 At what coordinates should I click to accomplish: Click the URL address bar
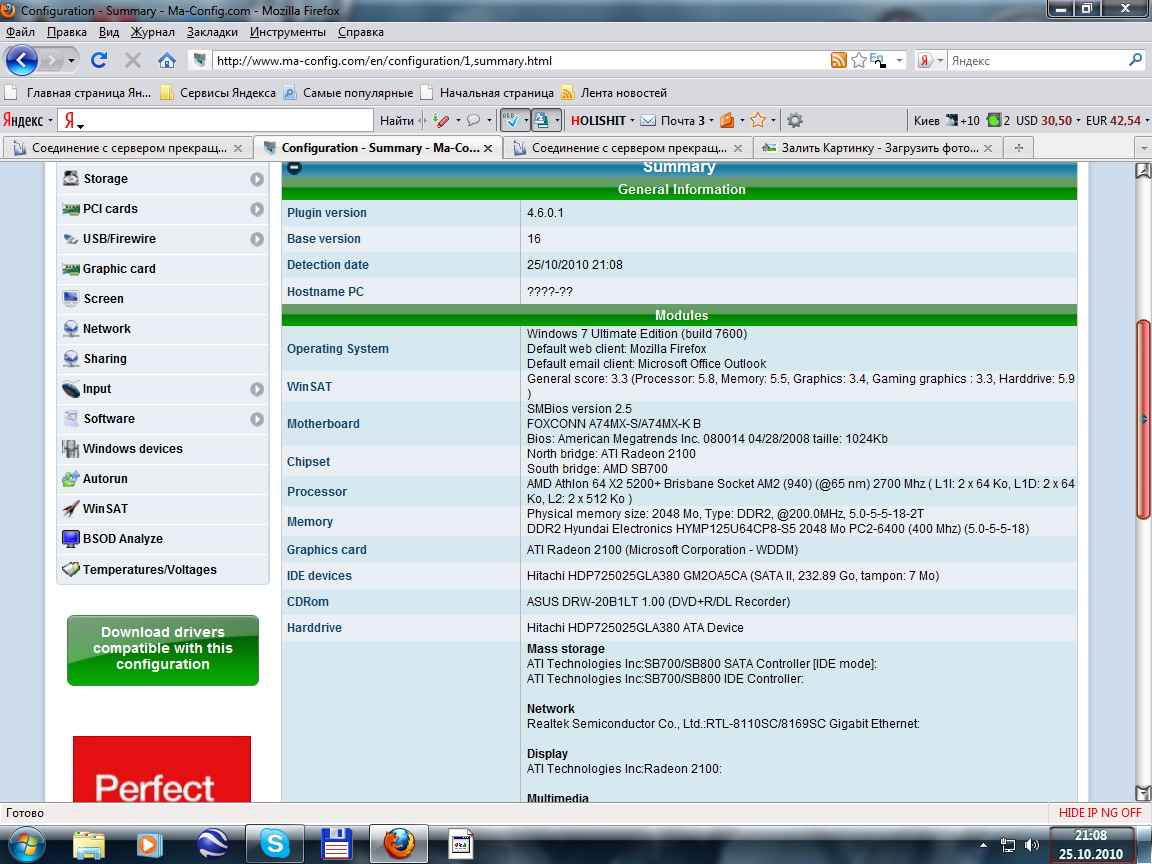(x=522, y=60)
